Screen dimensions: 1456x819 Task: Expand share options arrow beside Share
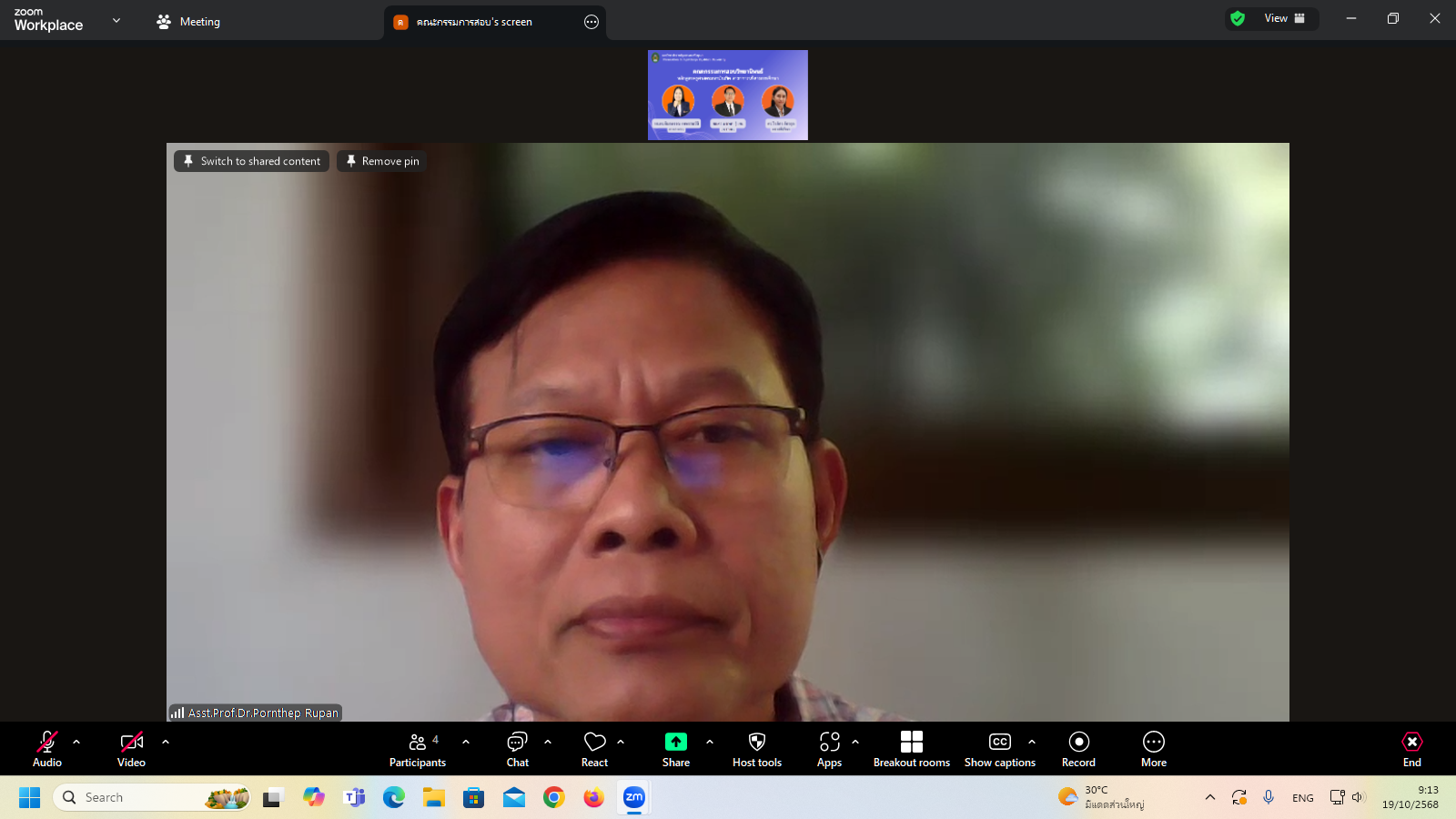click(x=710, y=742)
